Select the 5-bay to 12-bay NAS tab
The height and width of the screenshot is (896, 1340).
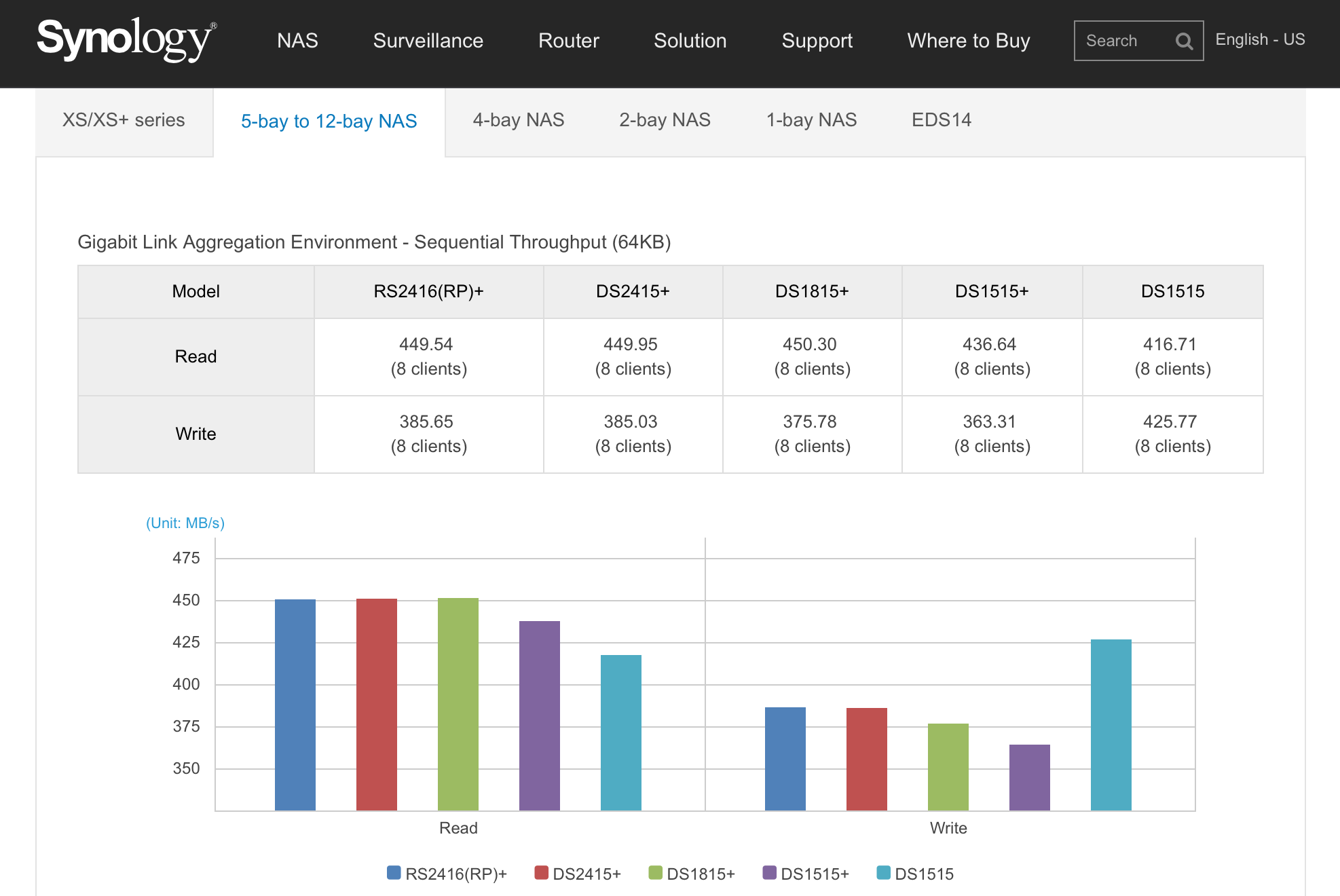click(x=329, y=122)
